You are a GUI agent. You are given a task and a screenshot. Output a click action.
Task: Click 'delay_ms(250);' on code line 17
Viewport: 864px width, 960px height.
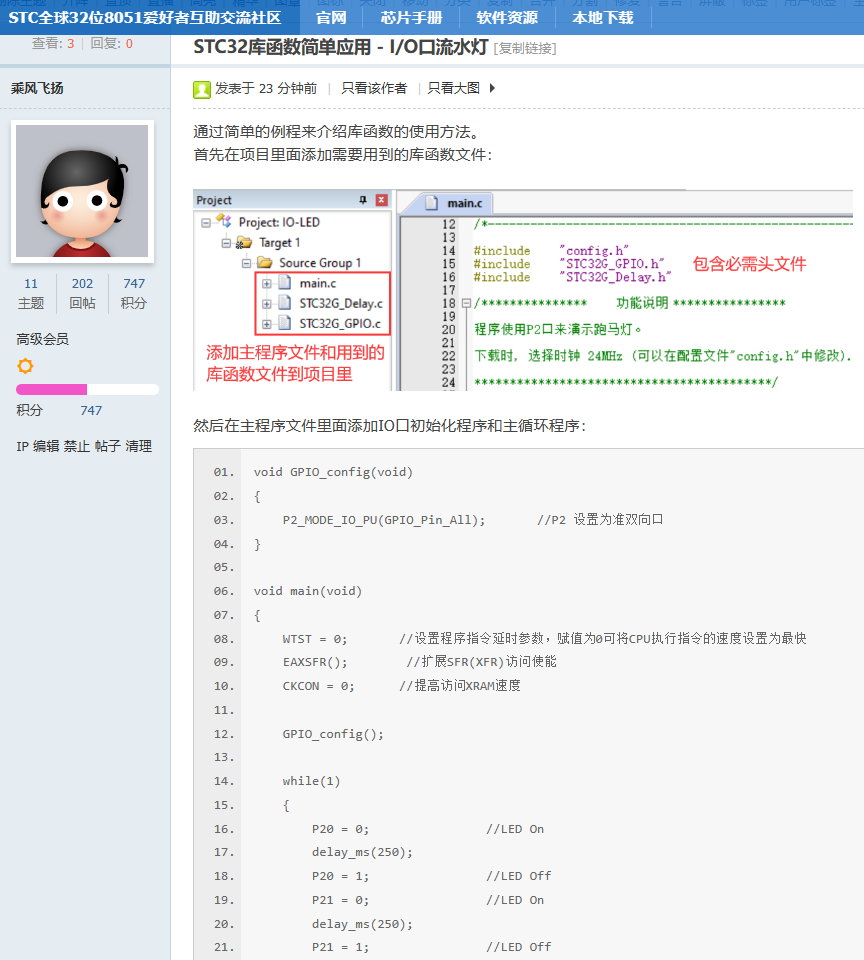coord(362,852)
